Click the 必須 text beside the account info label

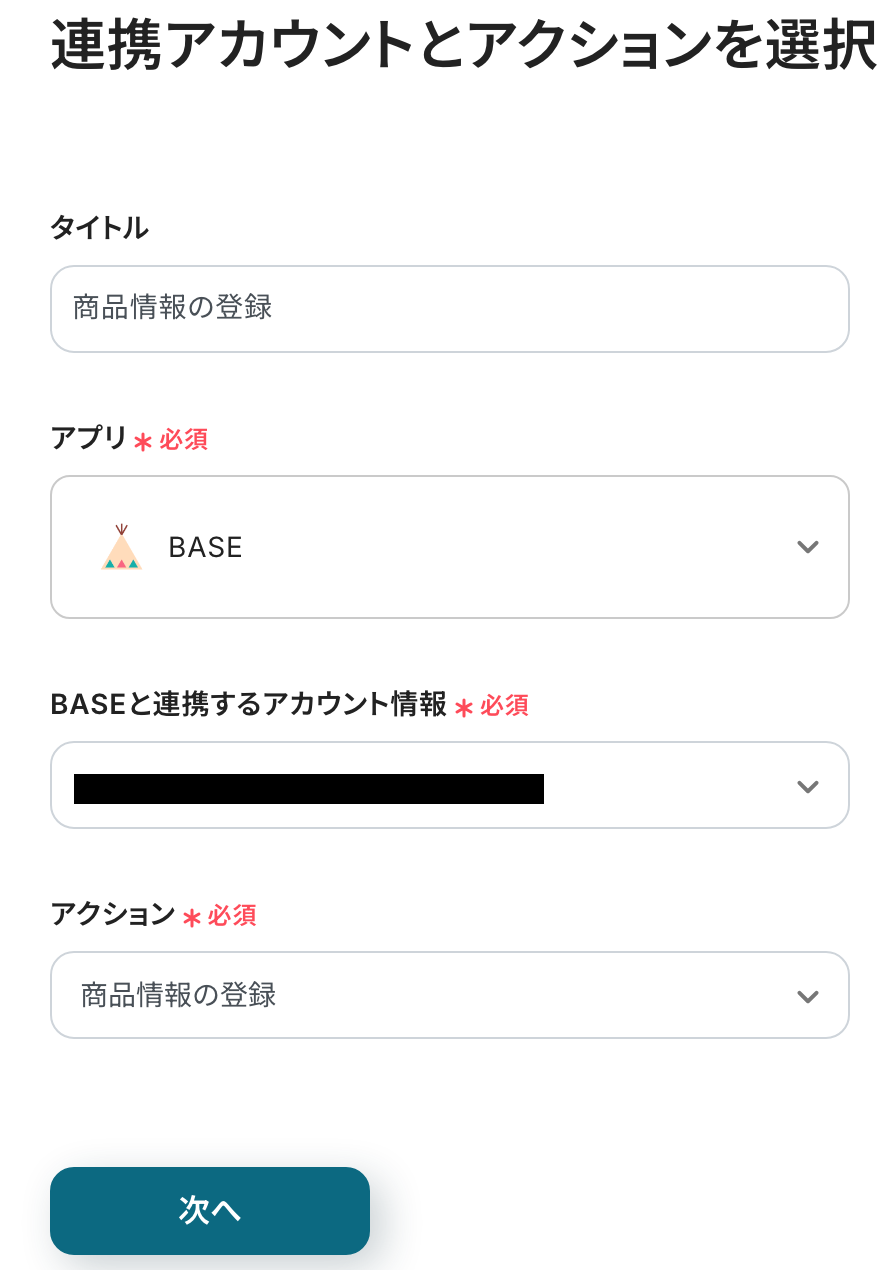pos(505,706)
